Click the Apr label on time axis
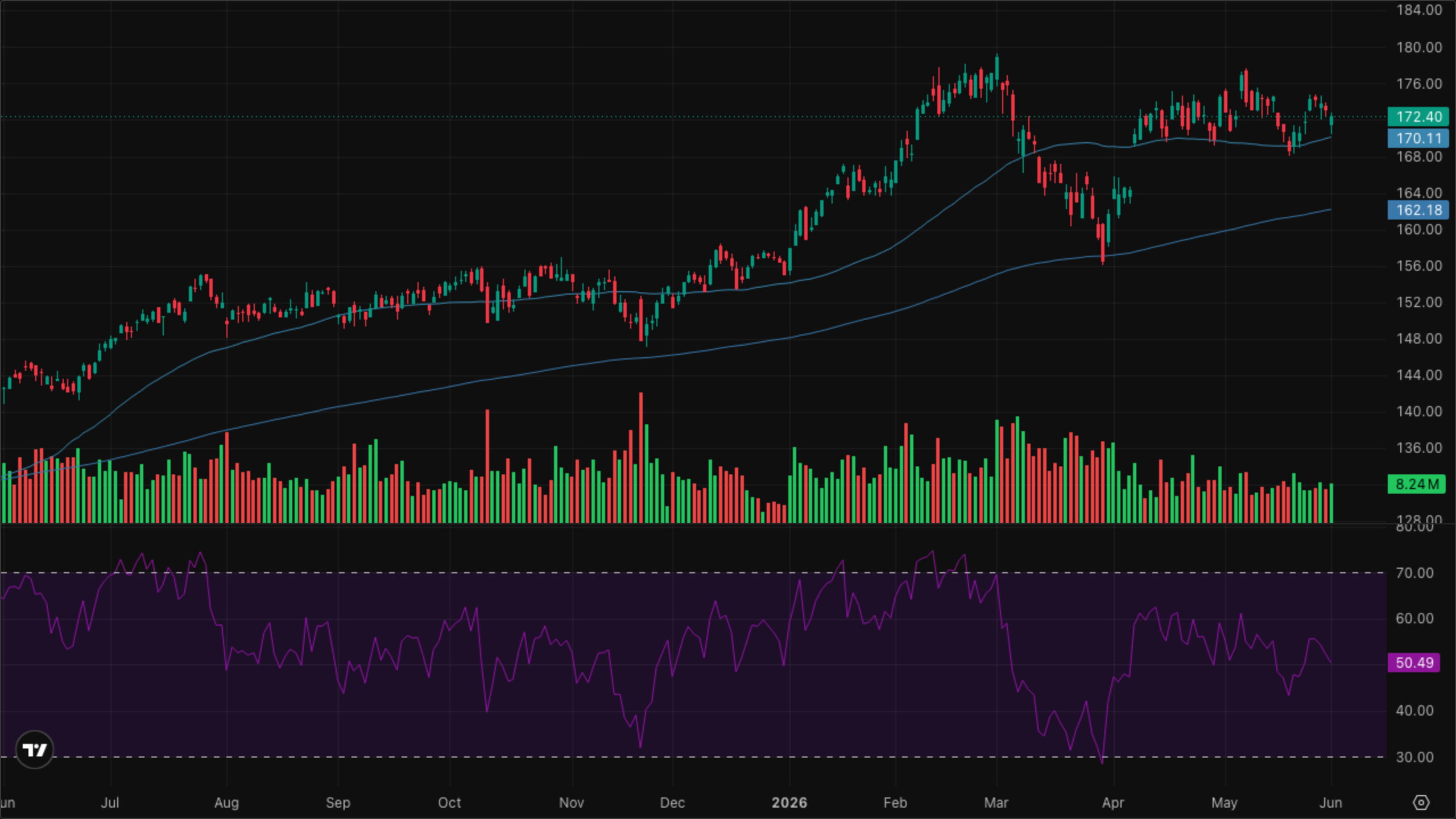 [x=1112, y=803]
